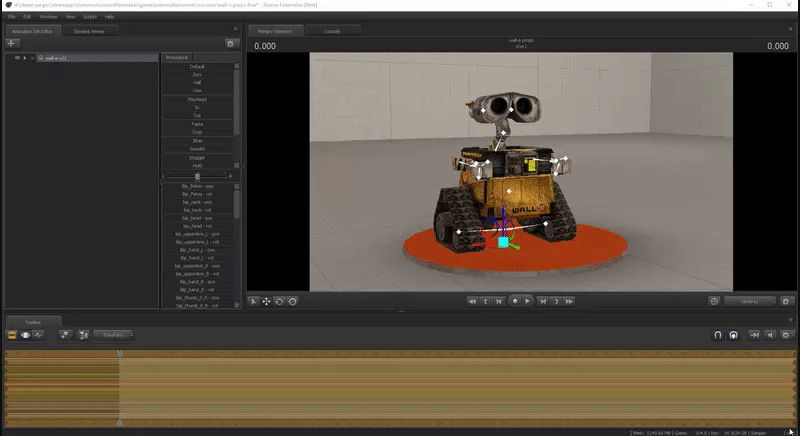
Task: Select the bip_upperArm_L - rot control
Action: pyautogui.click(x=197, y=242)
